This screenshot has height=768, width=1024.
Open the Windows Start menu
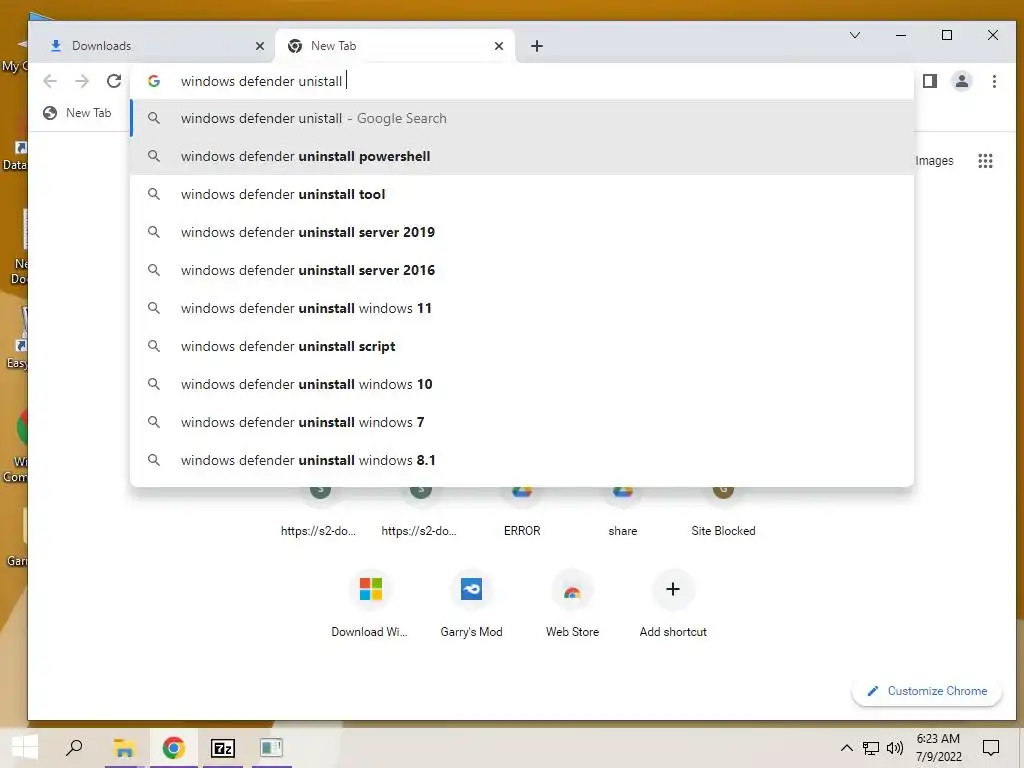(x=25, y=748)
